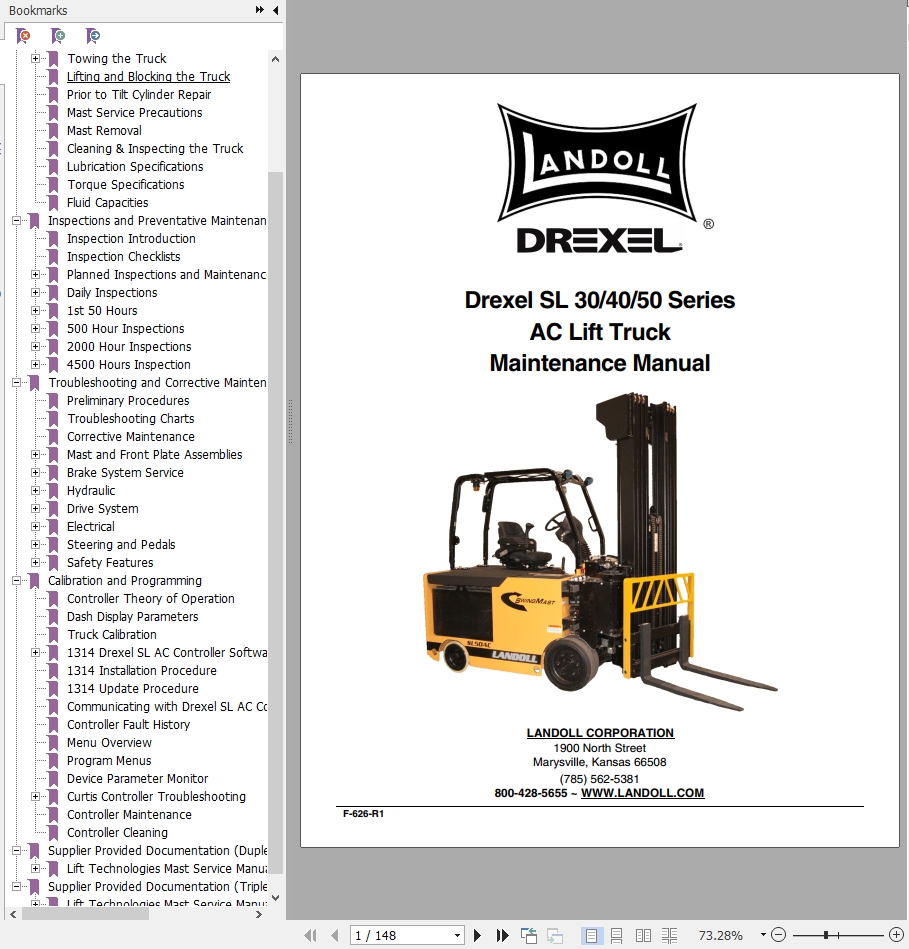This screenshot has width=909, height=949.
Task: Expand the Towing the Truck bookmark
Action: tap(35, 59)
